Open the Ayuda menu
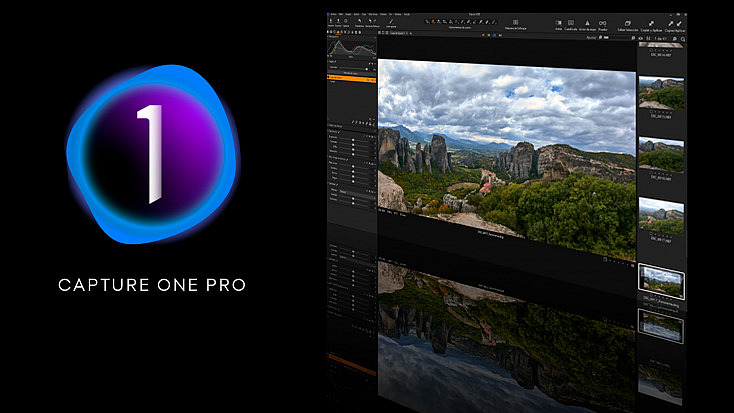 click(407, 15)
